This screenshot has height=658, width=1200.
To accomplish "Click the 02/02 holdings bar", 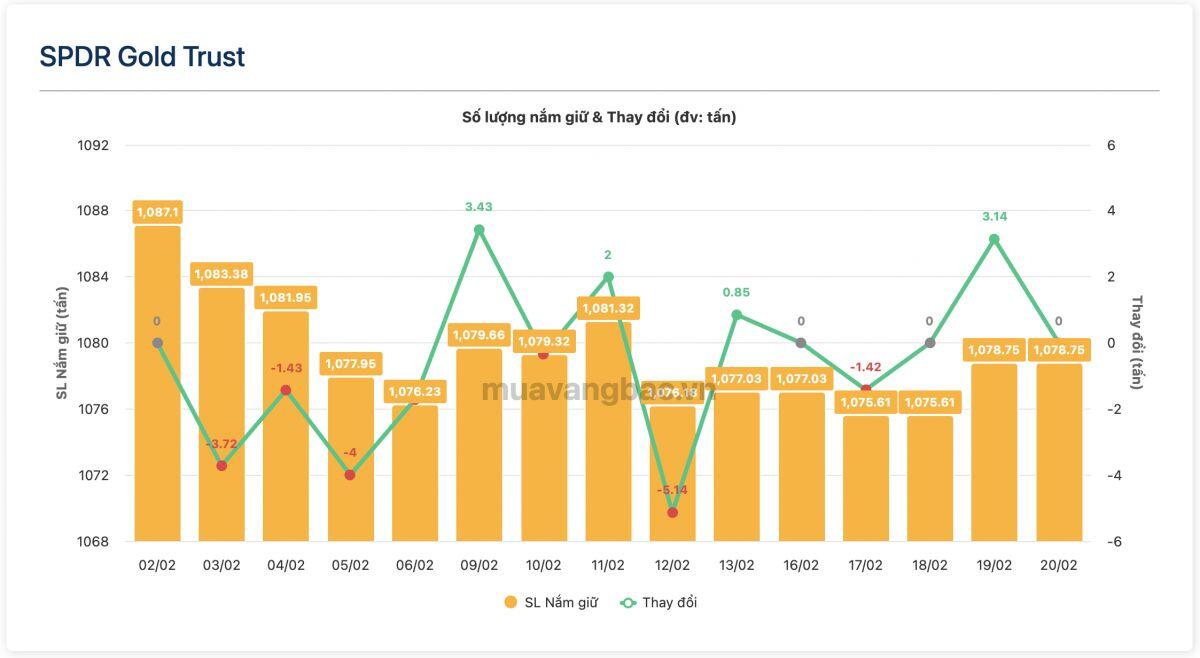I will point(157,383).
